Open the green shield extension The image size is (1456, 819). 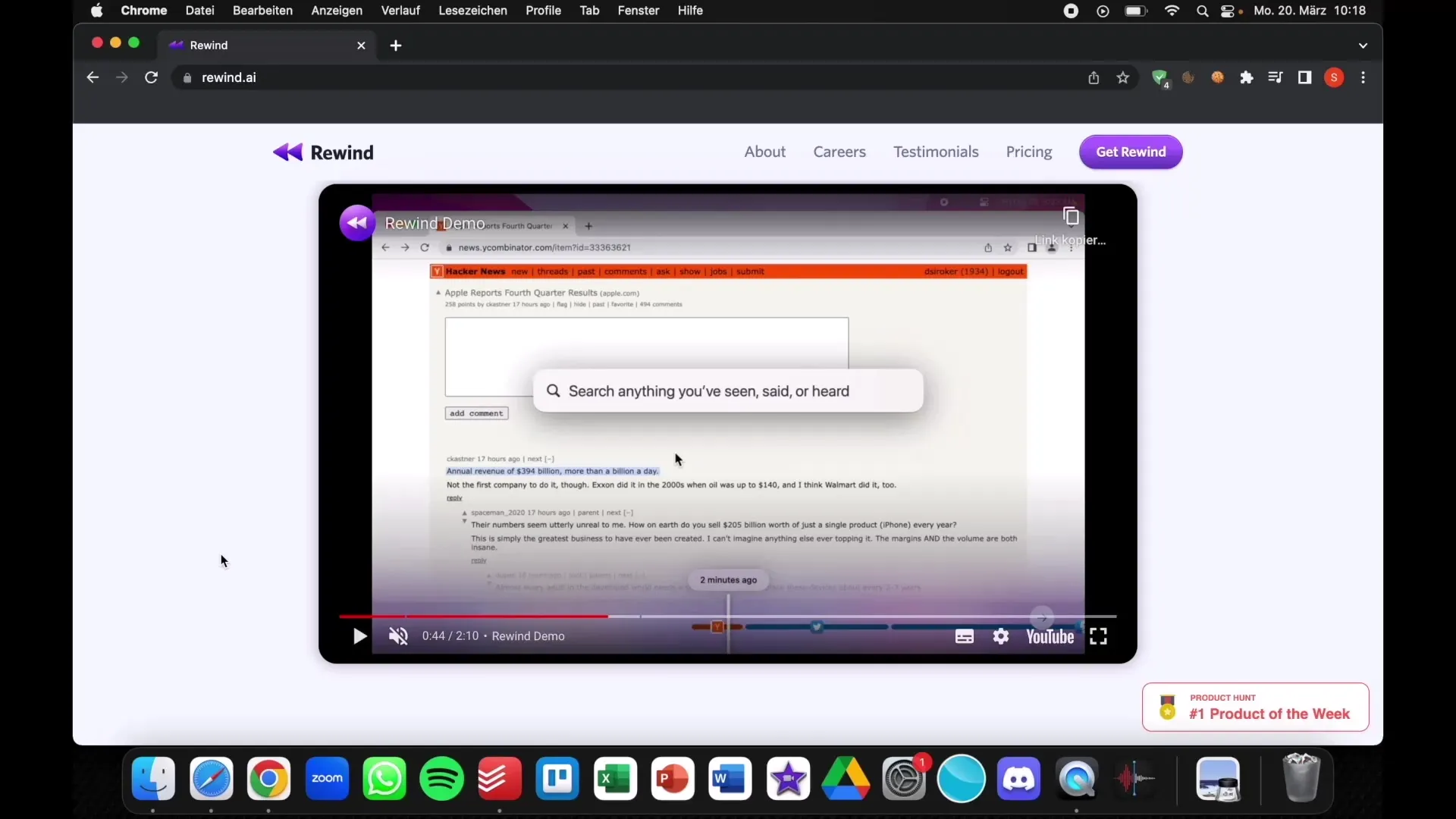click(1159, 77)
